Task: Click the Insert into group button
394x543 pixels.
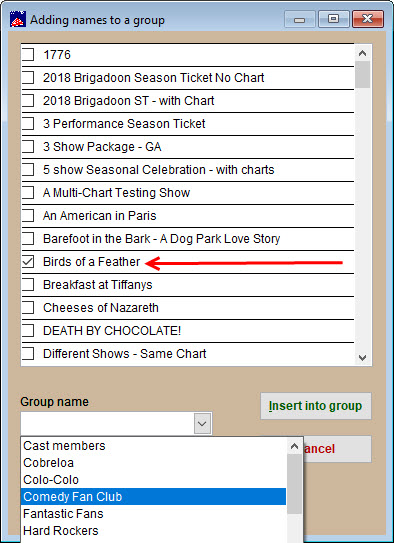Action: [316, 406]
